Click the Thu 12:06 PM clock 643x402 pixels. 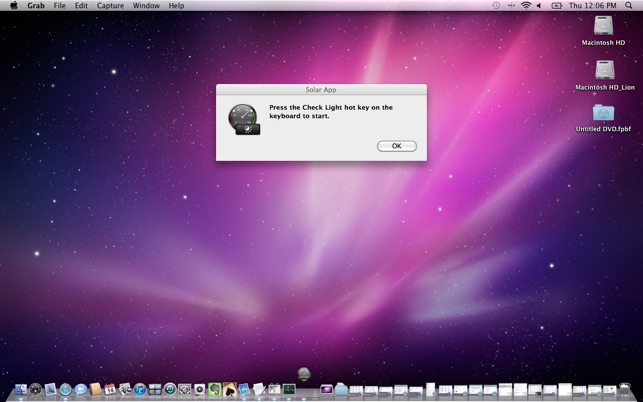pos(593,6)
